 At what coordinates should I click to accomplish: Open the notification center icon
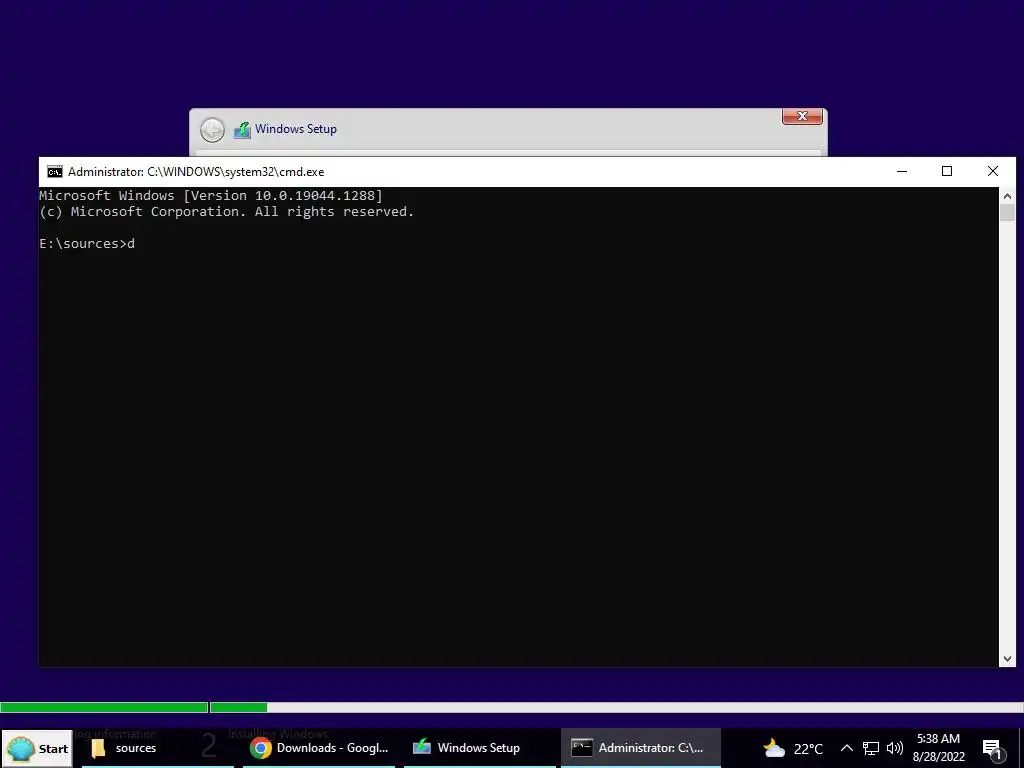point(992,749)
